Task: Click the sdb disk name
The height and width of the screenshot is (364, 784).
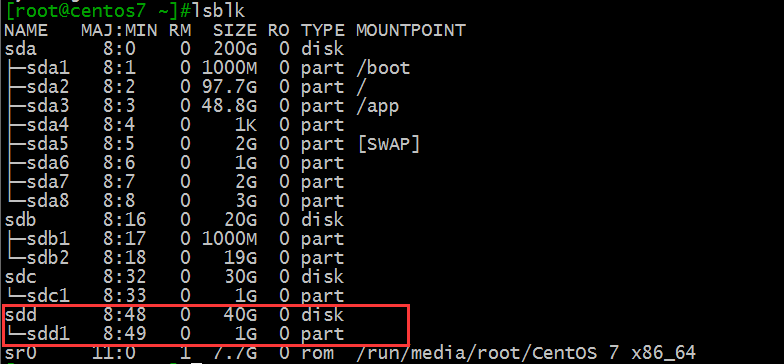Action: point(20,220)
